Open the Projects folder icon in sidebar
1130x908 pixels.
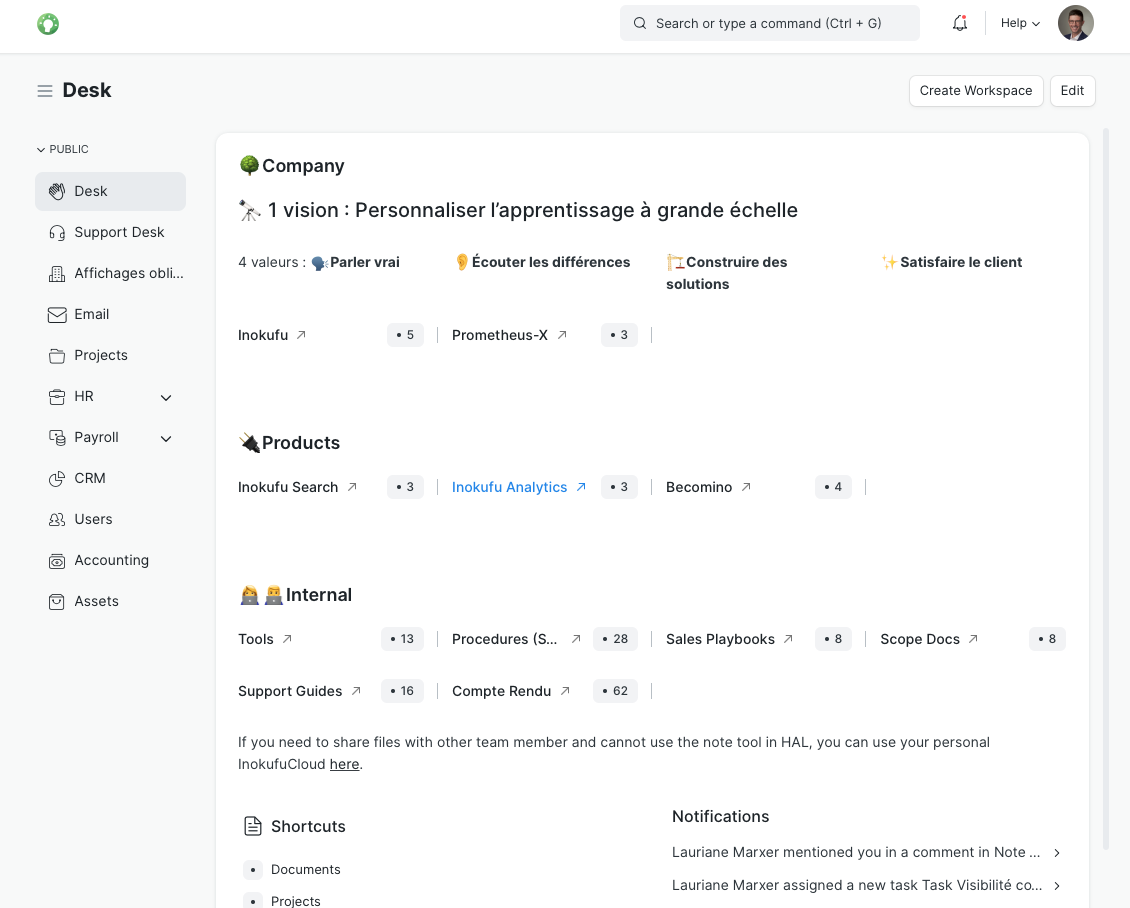point(57,355)
